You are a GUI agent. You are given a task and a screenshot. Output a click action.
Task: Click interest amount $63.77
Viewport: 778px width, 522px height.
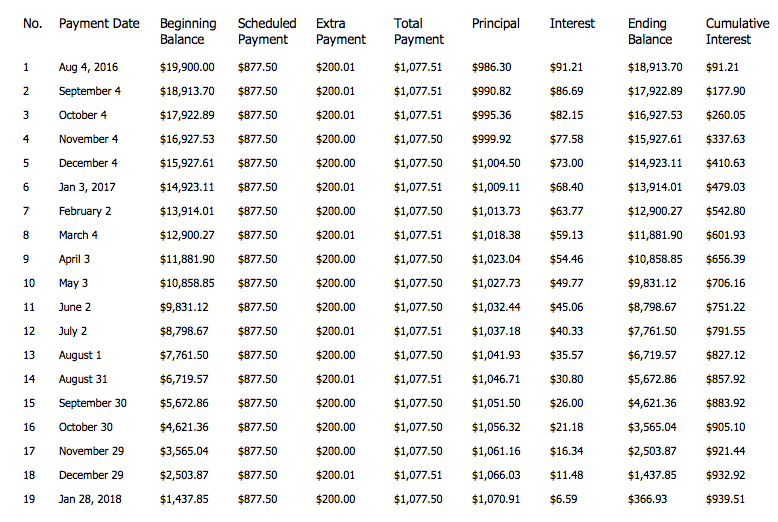(x=567, y=211)
